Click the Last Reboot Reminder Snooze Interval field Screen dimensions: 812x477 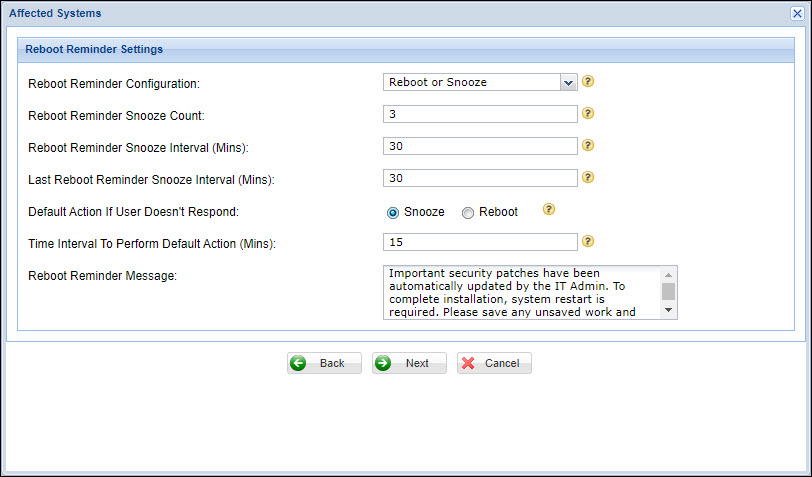(x=480, y=178)
